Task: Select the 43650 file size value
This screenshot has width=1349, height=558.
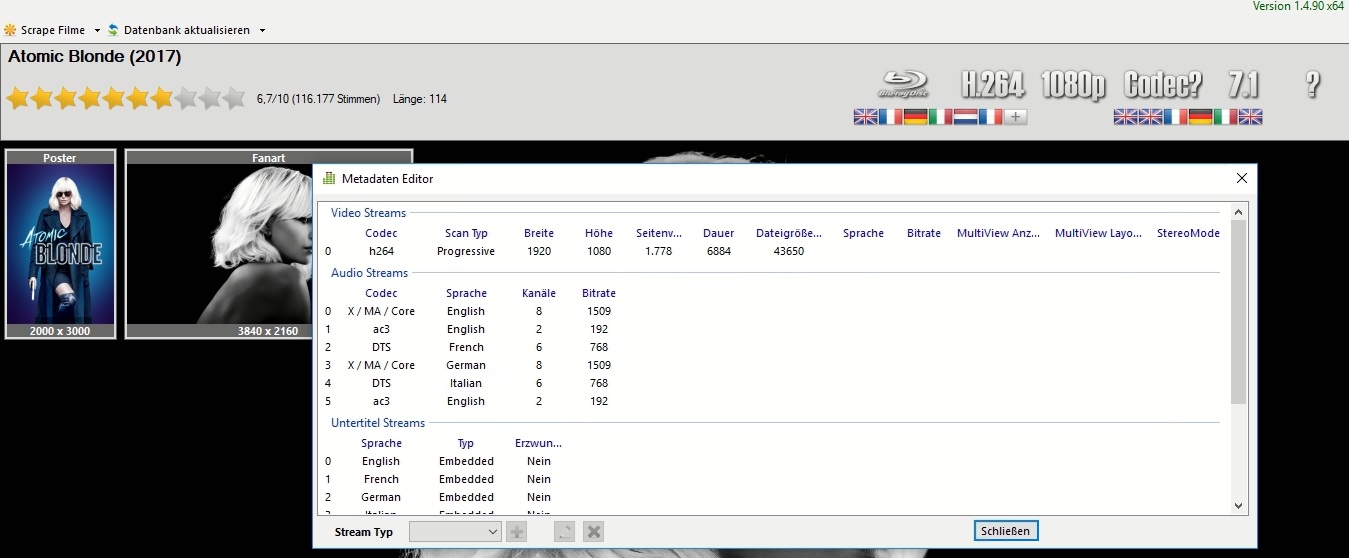Action: [789, 251]
